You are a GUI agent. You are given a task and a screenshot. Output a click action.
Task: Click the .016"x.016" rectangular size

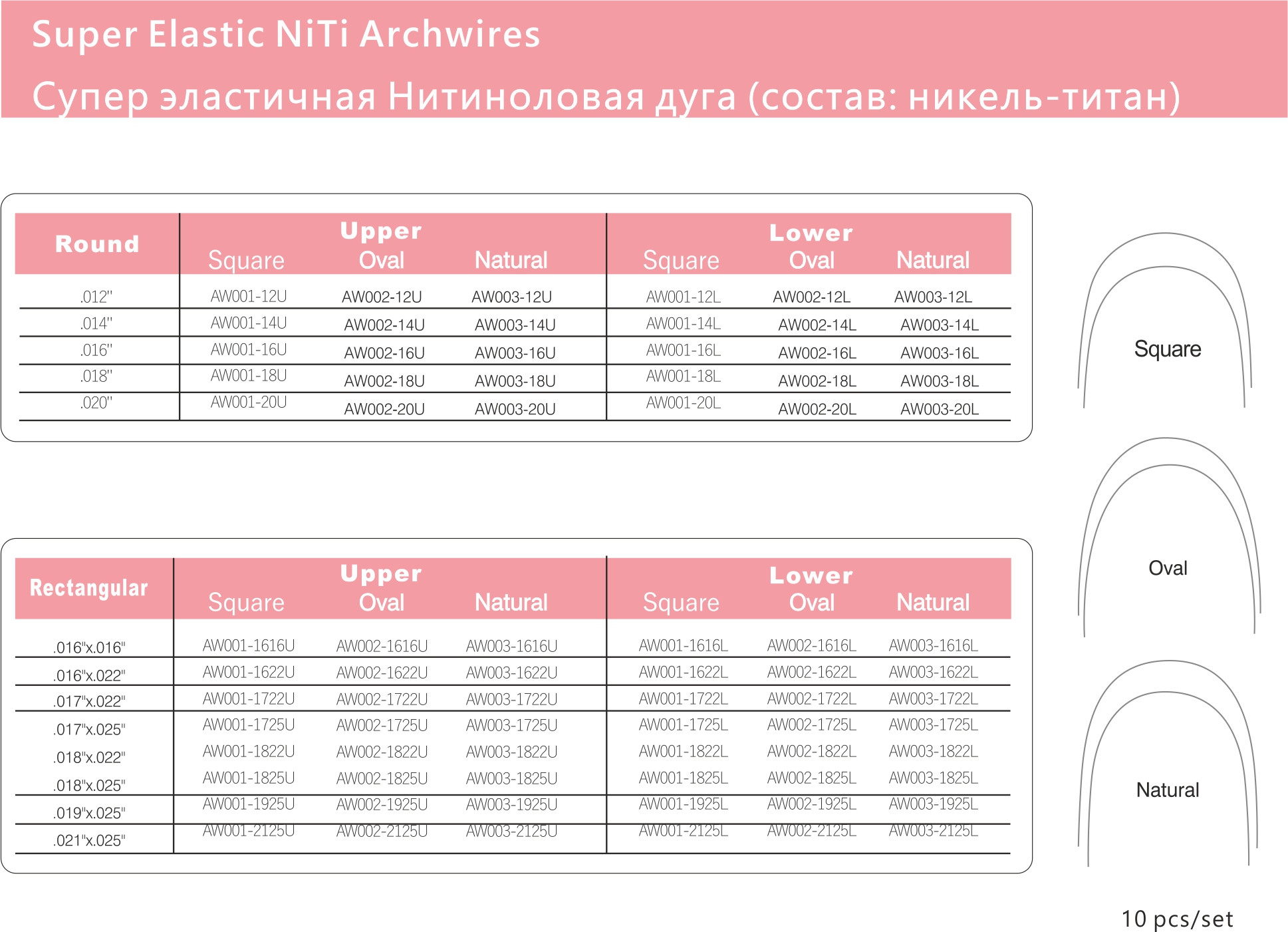pyautogui.click(x=89, y=647)
